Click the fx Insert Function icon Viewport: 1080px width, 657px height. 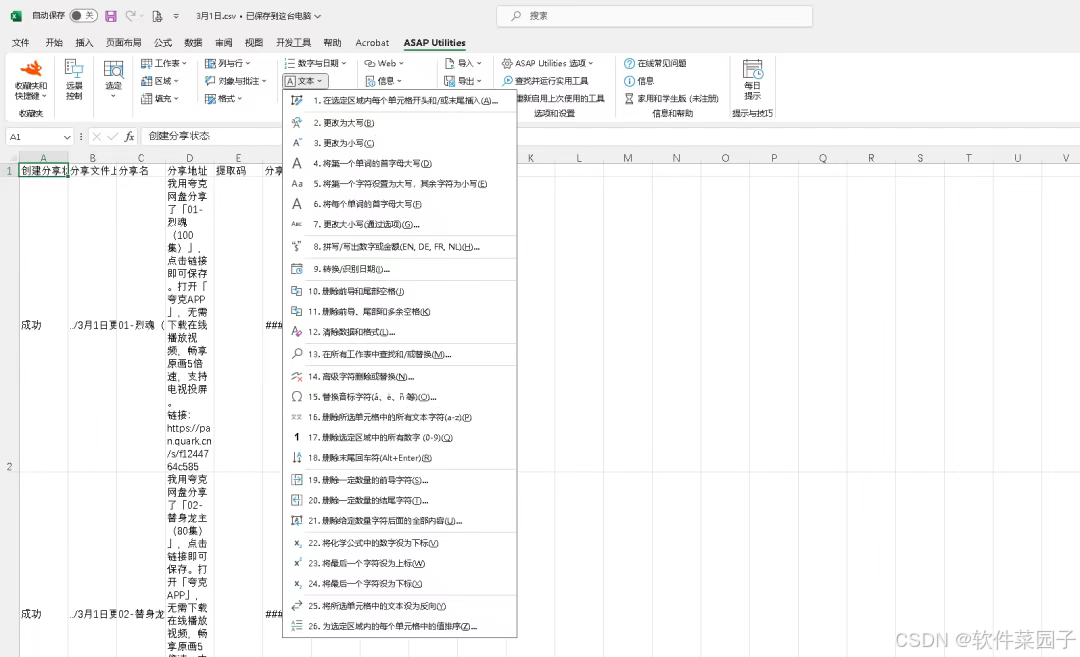click(x=129, y=136)
